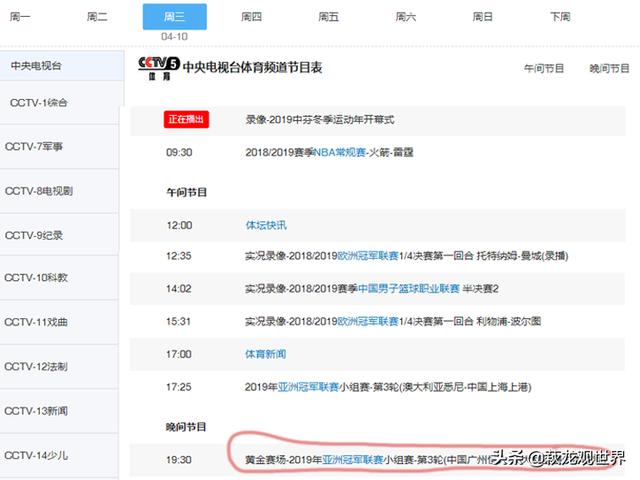Click the 利物浦-波尔图 match text

(x=509, y=322)
